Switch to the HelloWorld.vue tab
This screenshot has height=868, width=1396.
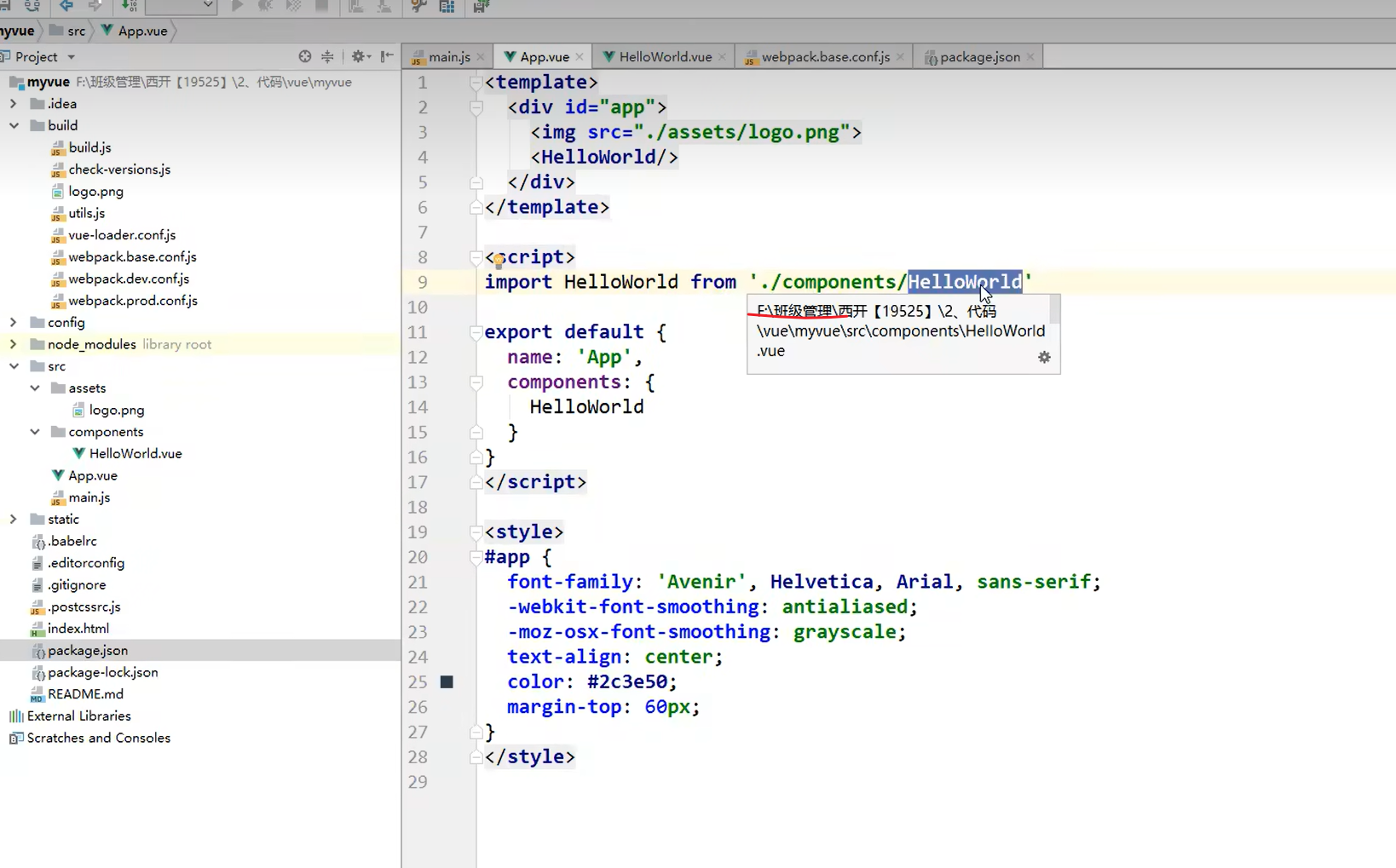tap(665, 57)
